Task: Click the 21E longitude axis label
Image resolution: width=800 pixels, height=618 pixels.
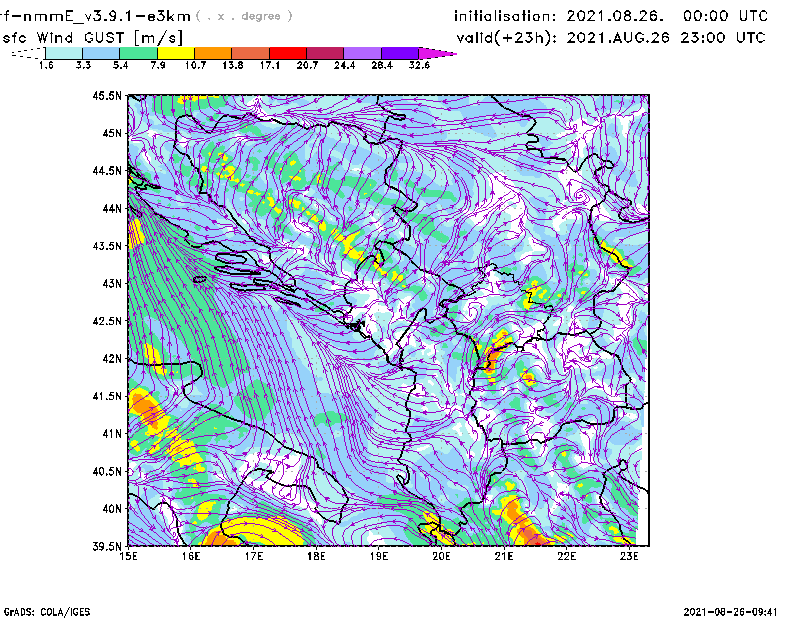Action: [504, 556]
